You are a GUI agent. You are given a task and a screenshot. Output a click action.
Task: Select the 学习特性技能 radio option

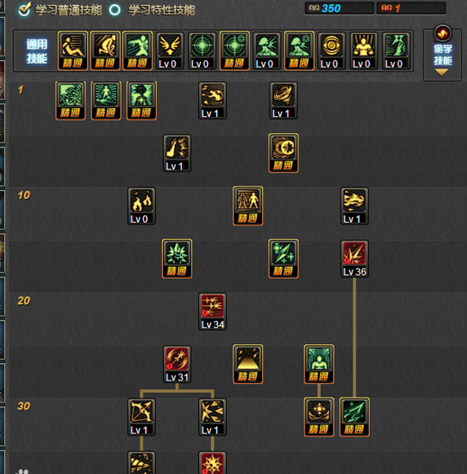(115, 10)
